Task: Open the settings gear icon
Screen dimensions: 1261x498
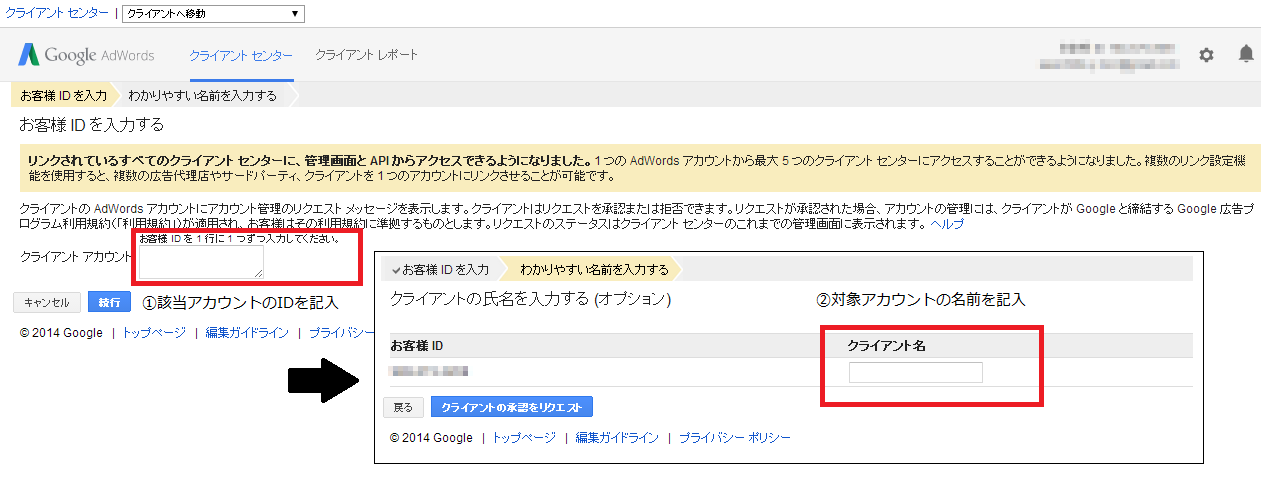Action: click(1206, 55)
